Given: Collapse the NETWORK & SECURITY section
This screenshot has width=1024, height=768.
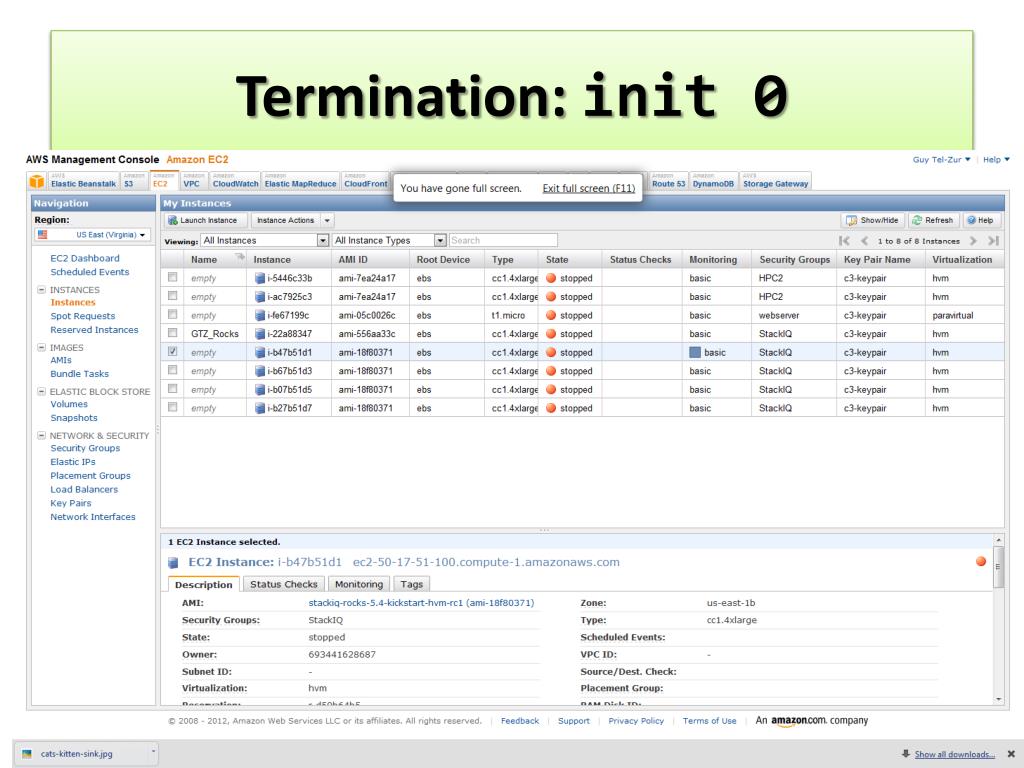Looking at the screenshot, I should coord(41,435).
